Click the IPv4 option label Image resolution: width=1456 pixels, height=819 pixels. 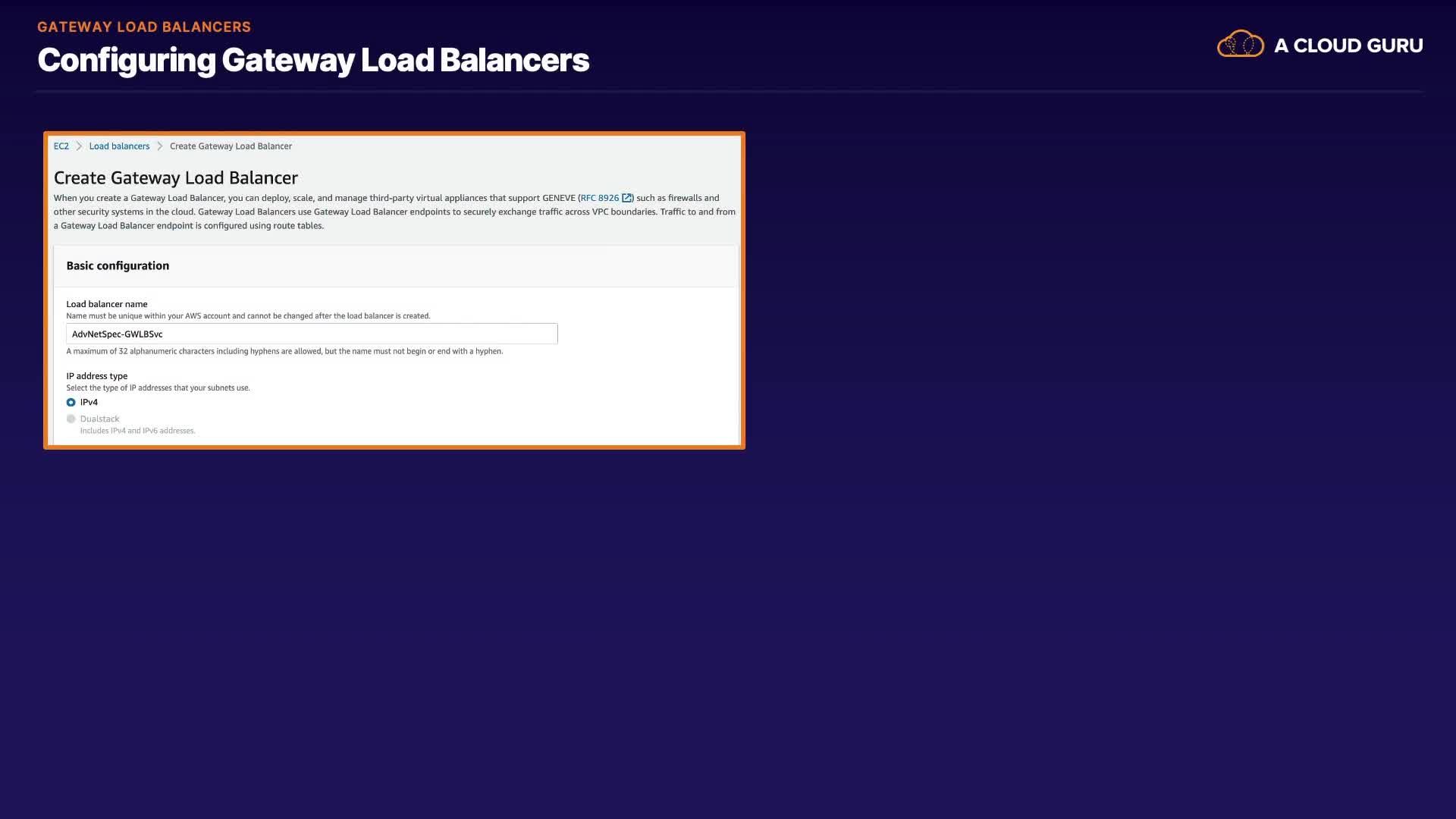click(x=89, y=403)
